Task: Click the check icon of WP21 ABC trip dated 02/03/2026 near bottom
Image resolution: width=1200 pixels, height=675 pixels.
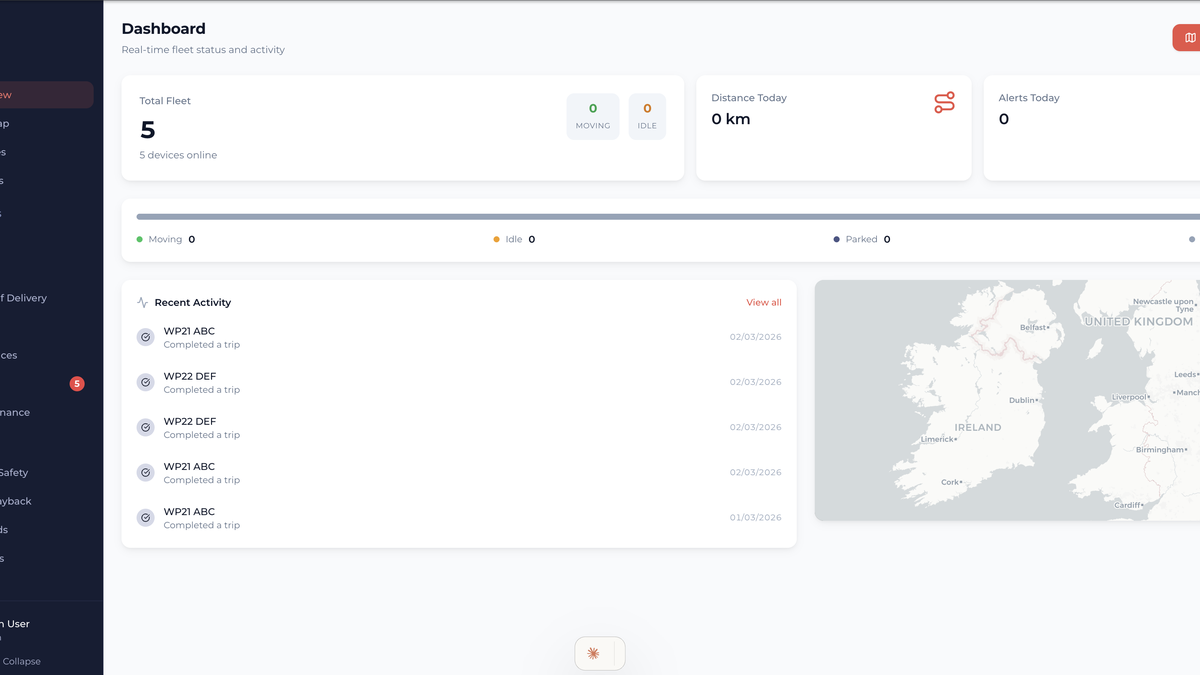Action: coord(145,472)
